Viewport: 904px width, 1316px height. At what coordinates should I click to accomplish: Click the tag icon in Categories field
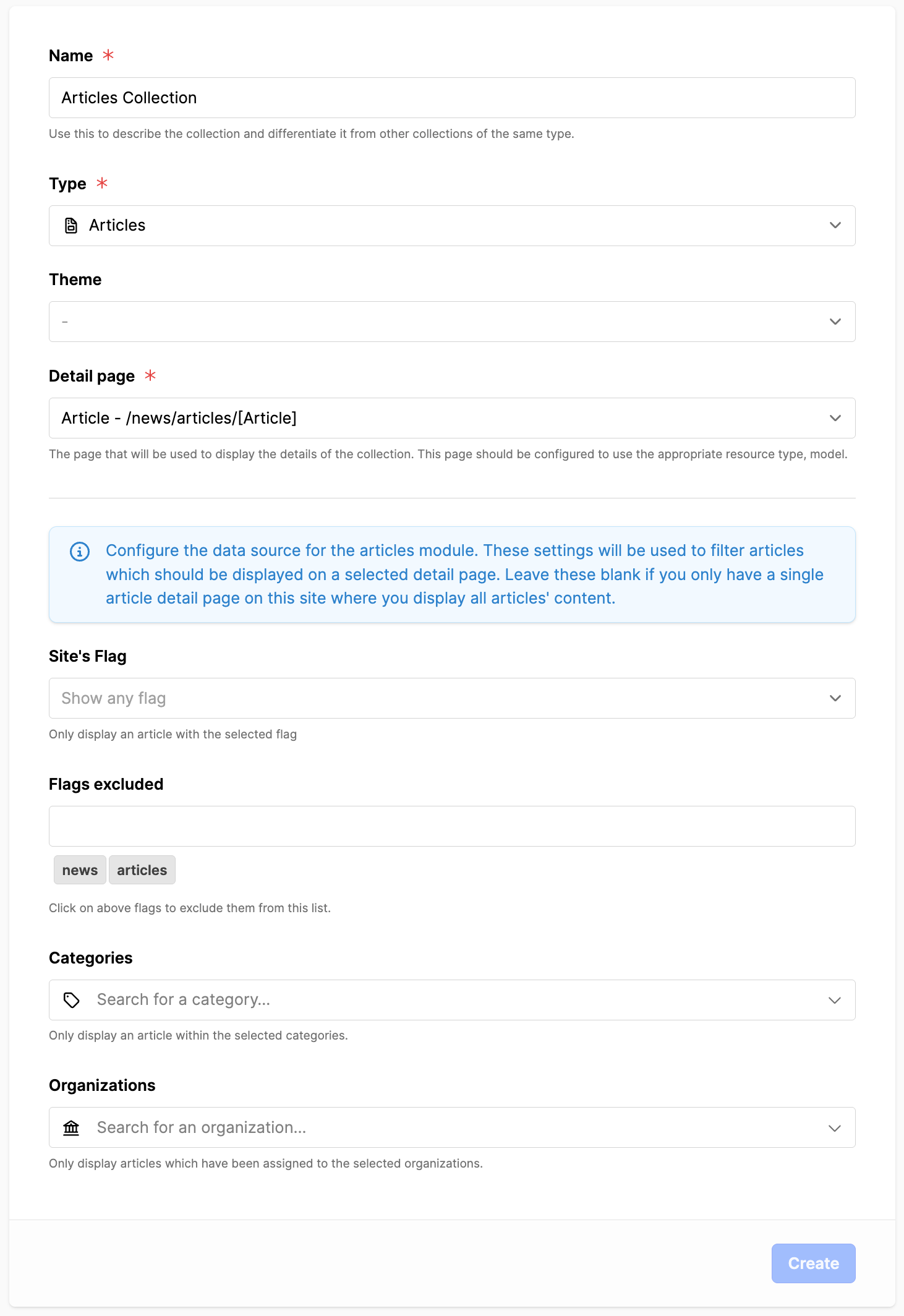coord(72,1000)
